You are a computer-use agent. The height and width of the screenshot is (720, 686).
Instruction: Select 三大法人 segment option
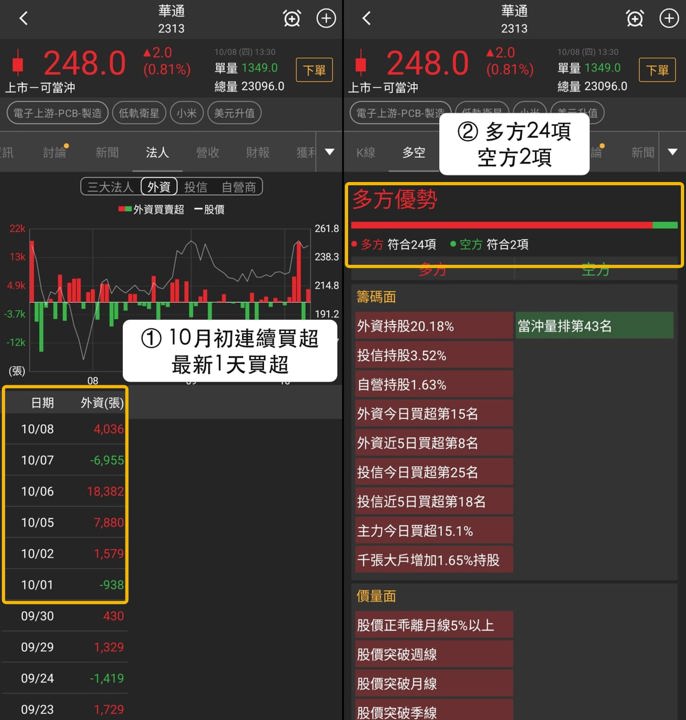click(110, 187)
